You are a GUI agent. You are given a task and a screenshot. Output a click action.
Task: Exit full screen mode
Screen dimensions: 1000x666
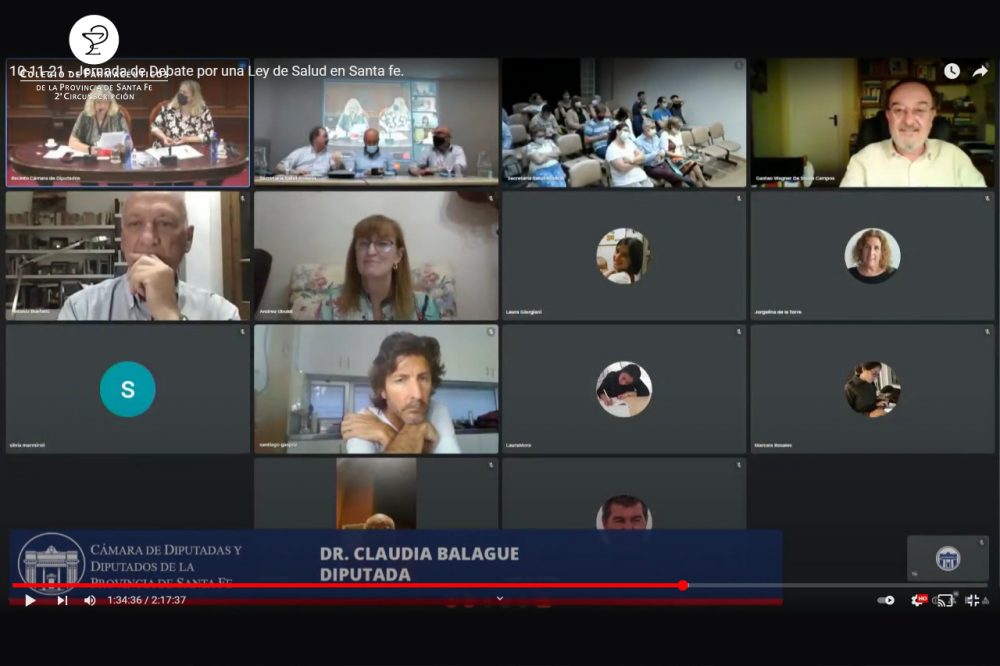click(x=971, y=600)
